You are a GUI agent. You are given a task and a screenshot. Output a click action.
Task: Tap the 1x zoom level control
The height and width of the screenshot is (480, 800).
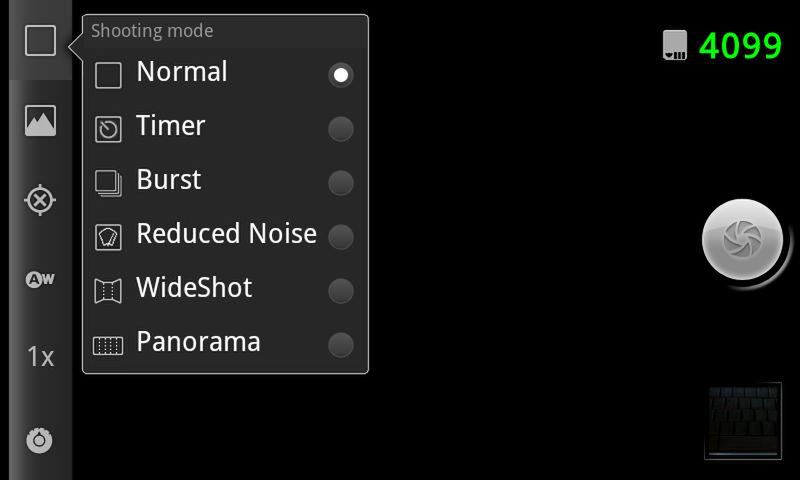tap(40, 357)
